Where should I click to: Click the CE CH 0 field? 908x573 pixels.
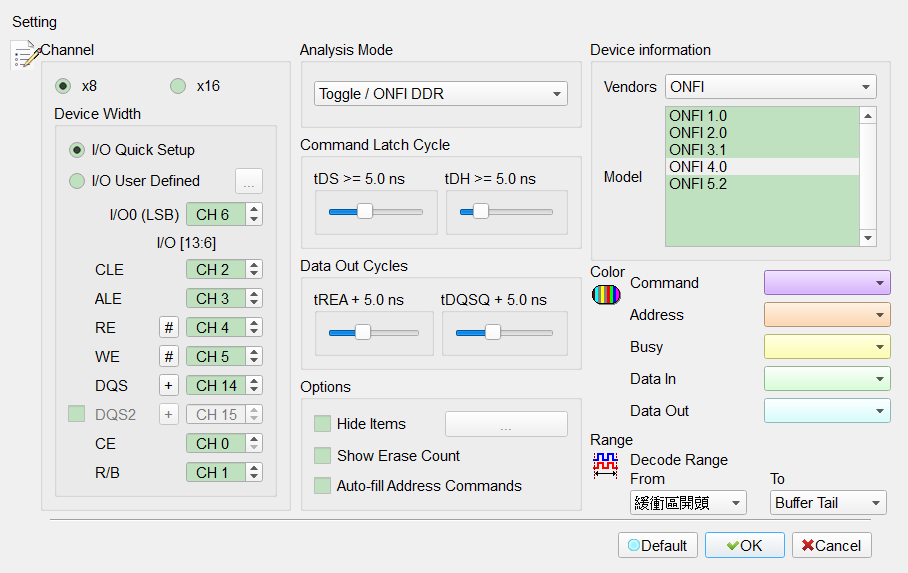tap(216, 443)
